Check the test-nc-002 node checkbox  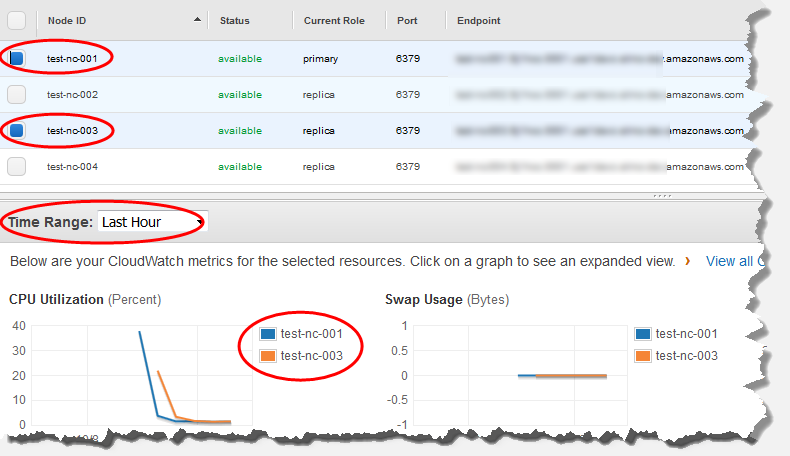point(17,95)
